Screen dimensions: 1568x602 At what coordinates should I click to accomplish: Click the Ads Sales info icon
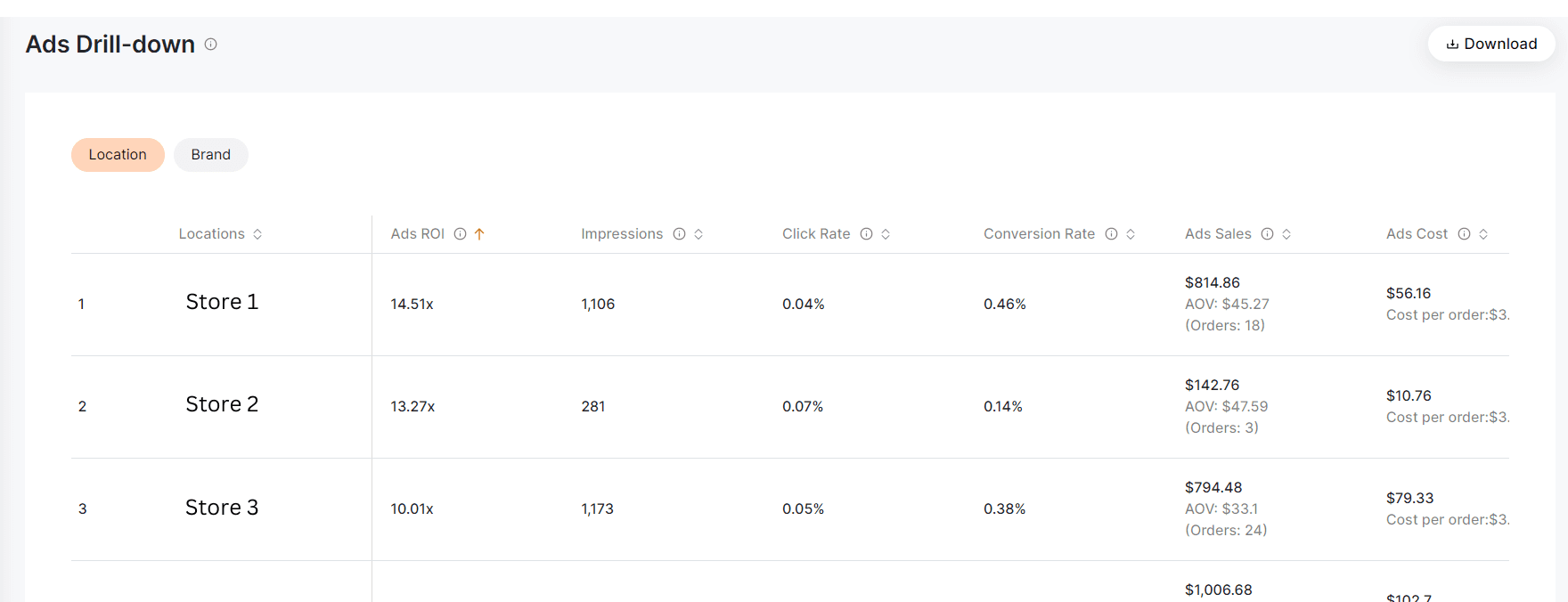coord(1267,234)
